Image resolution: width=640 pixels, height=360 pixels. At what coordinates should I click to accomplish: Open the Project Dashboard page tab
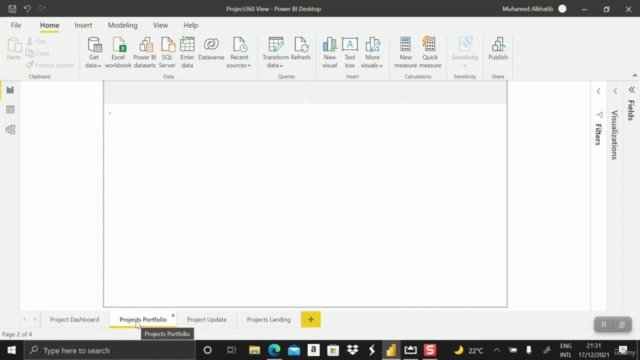click(x=74, y=320)
